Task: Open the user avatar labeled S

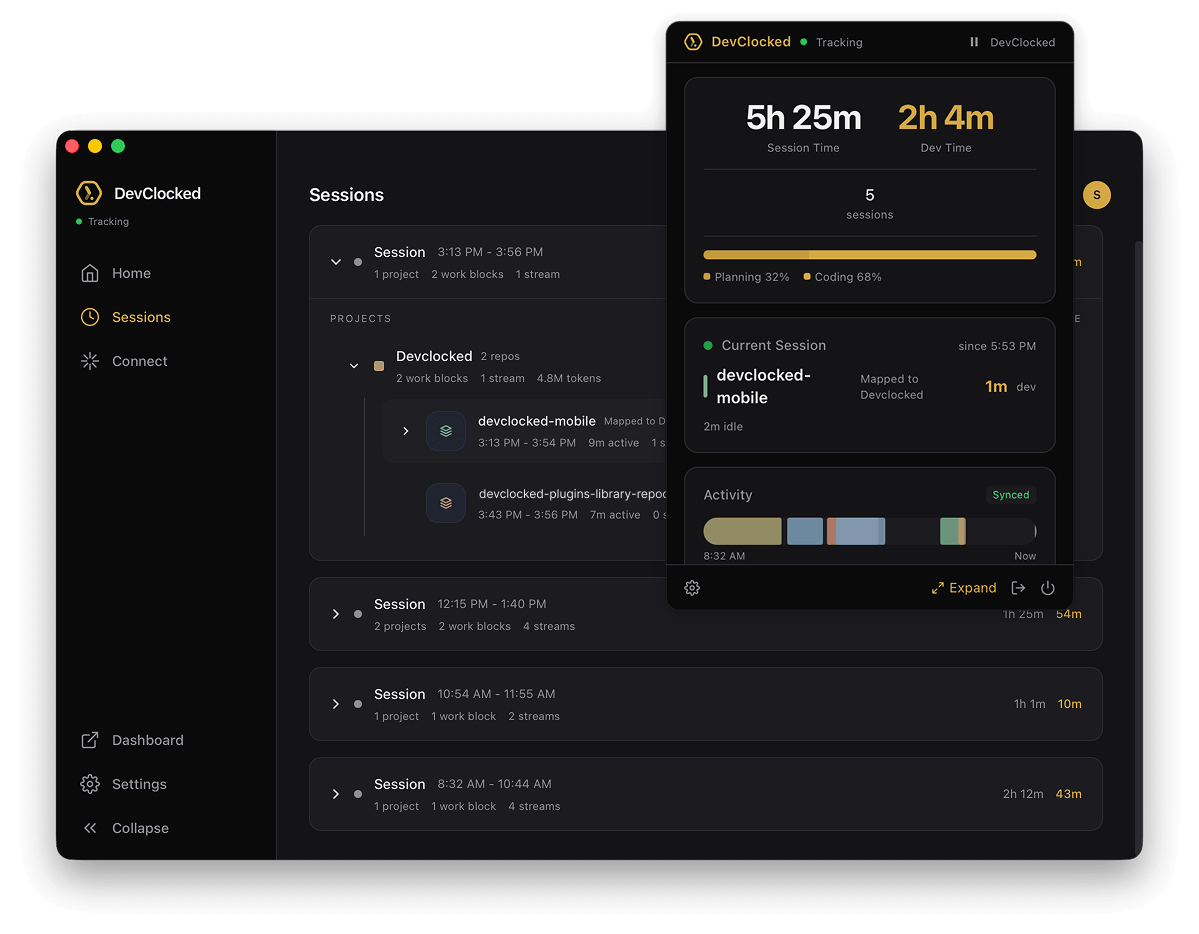Action: tap(1096, 195)
